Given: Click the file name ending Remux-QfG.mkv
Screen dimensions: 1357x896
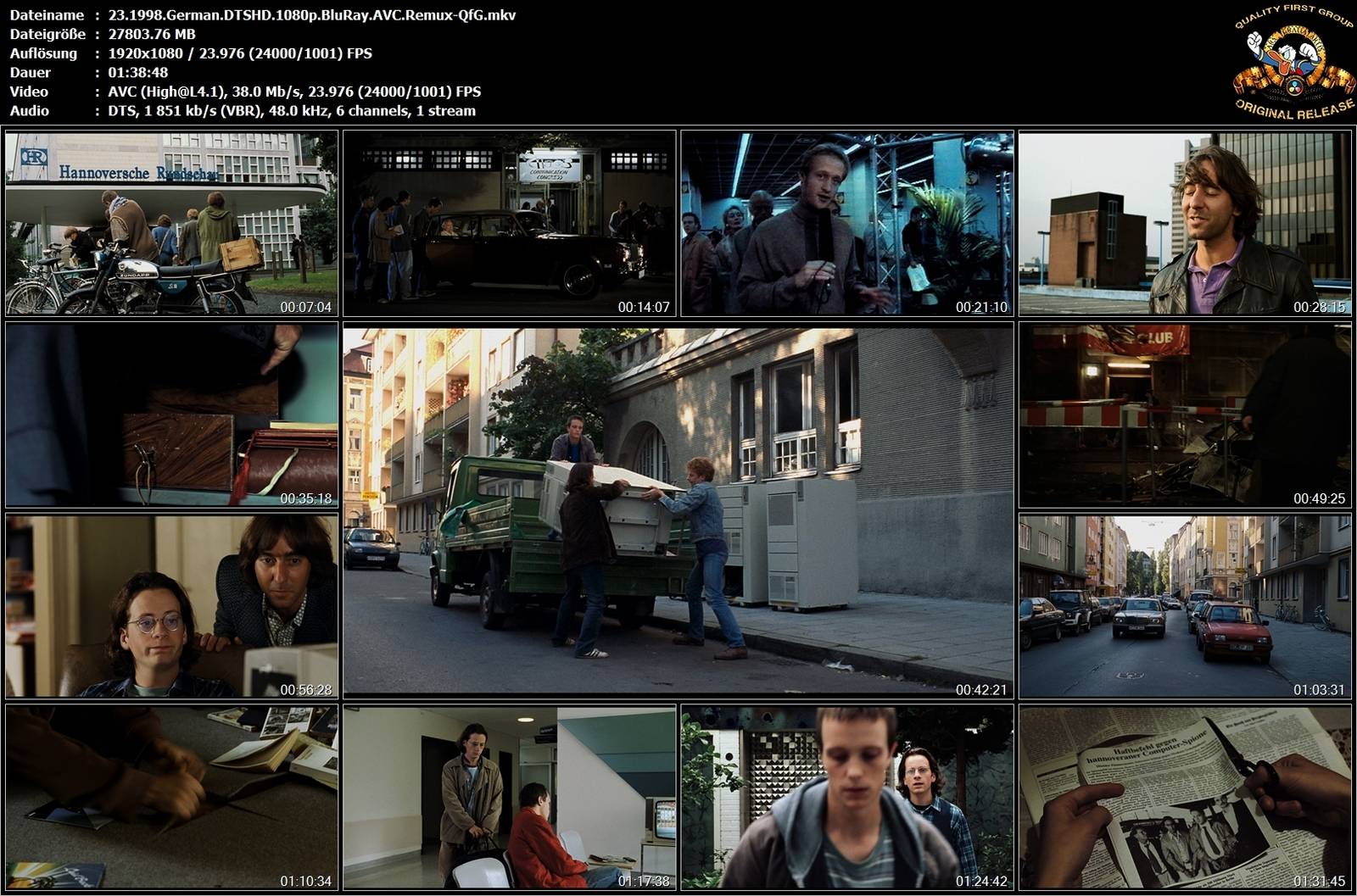Looking at the screenshot, I should tap(312, 14).
